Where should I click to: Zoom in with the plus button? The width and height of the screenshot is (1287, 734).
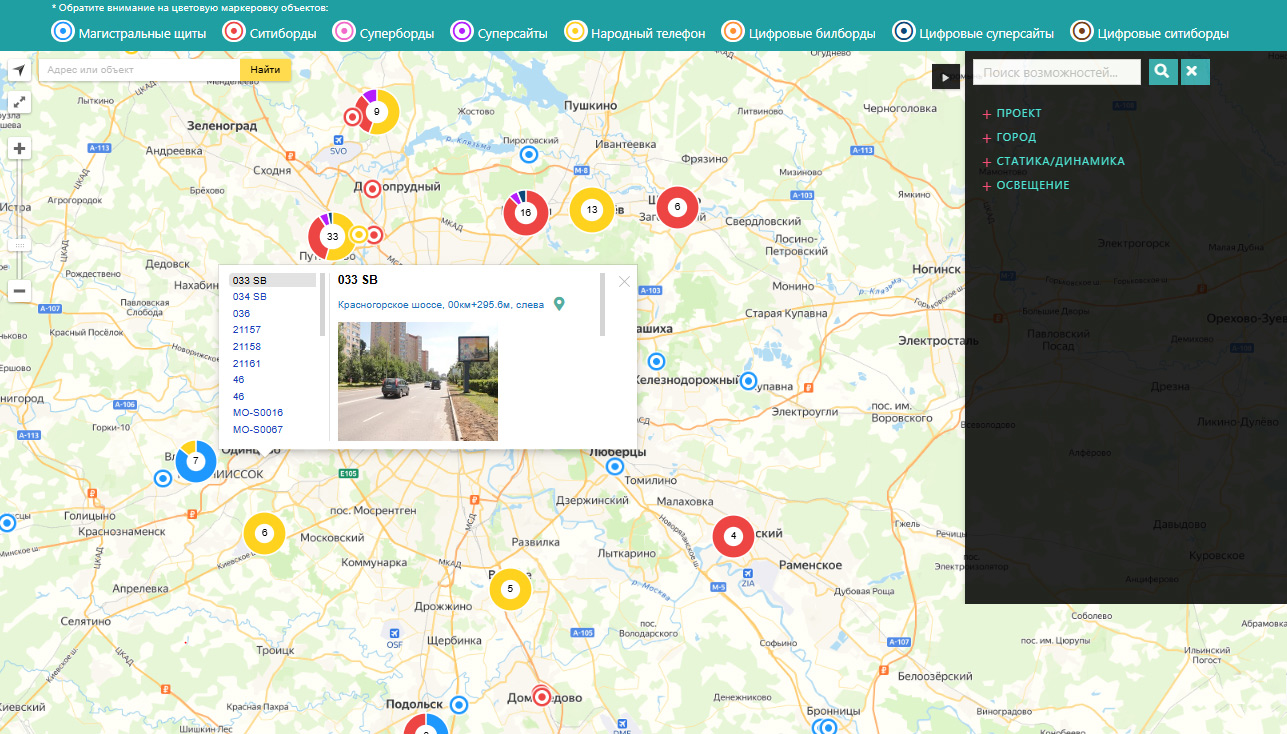coord(19,149)
